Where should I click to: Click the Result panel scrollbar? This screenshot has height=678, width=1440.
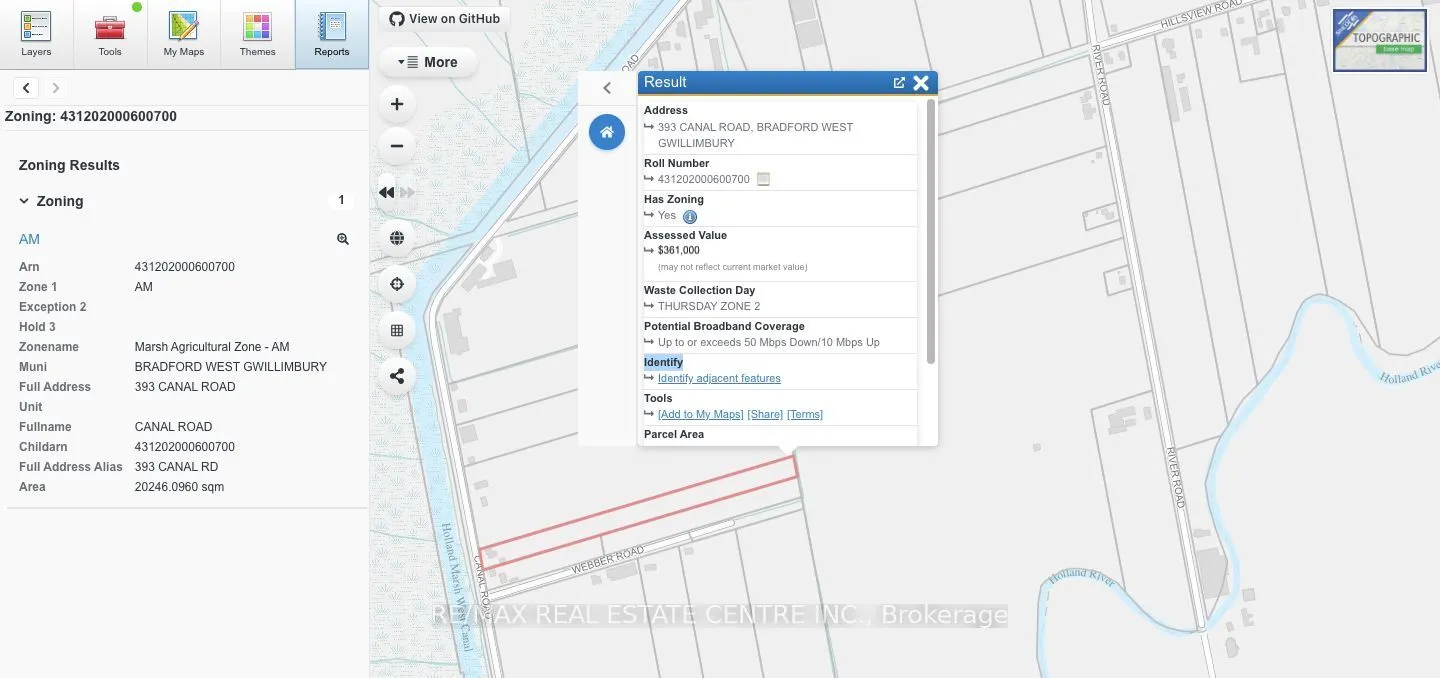931,231
